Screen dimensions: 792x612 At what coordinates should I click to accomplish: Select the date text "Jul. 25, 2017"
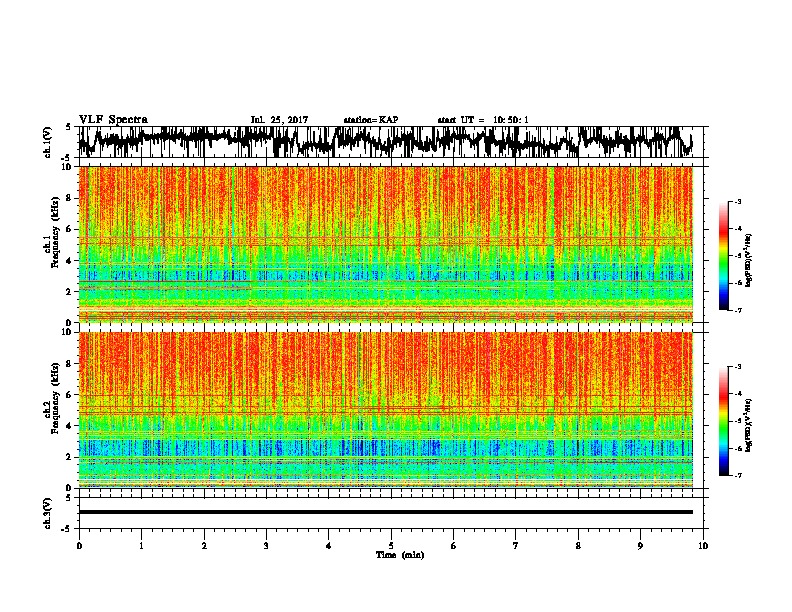[x=279, y=120]
